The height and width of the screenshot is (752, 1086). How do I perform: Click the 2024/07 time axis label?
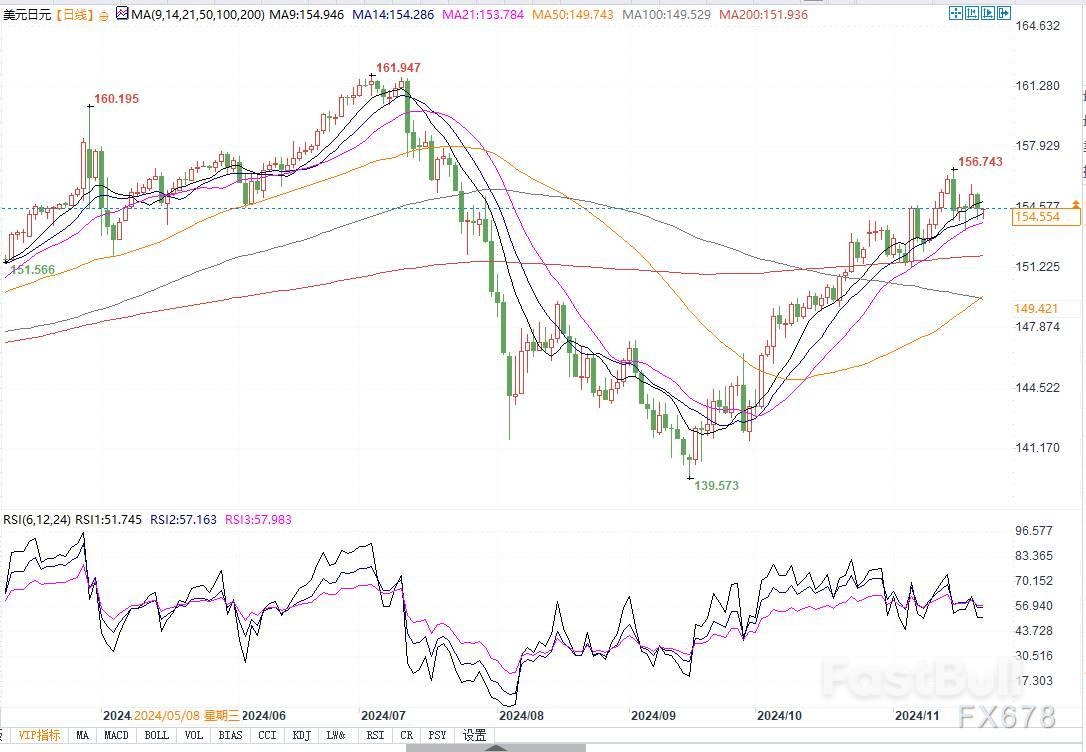(x=383, y=715)
